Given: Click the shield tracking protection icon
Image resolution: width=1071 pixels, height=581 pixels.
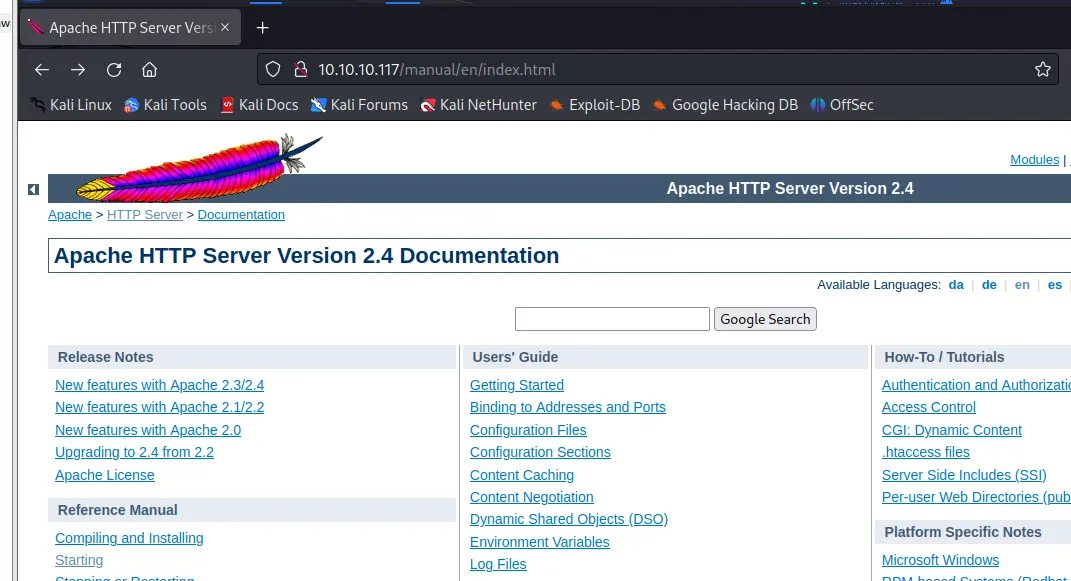Looking at the screenshot, I should point(273,70).
